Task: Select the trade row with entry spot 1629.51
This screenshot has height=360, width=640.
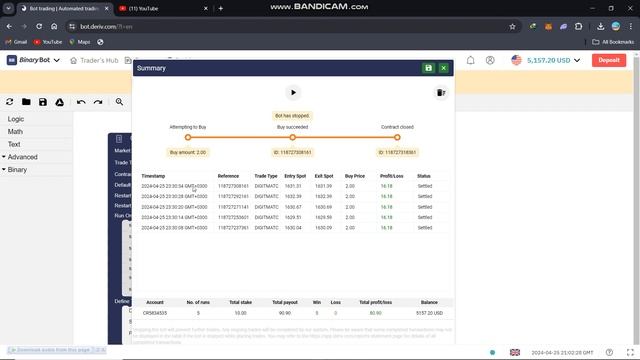Action: click(293, 218)
